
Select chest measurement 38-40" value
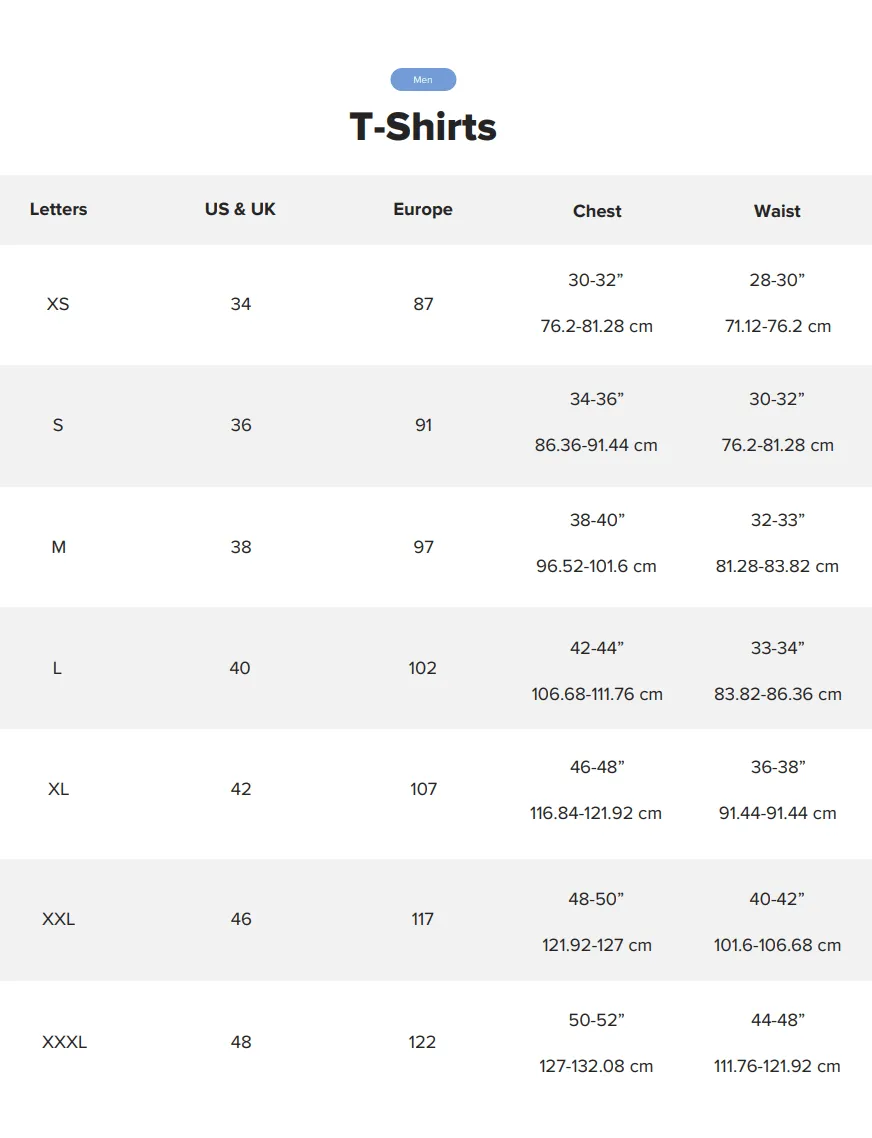tap(597, 520)
